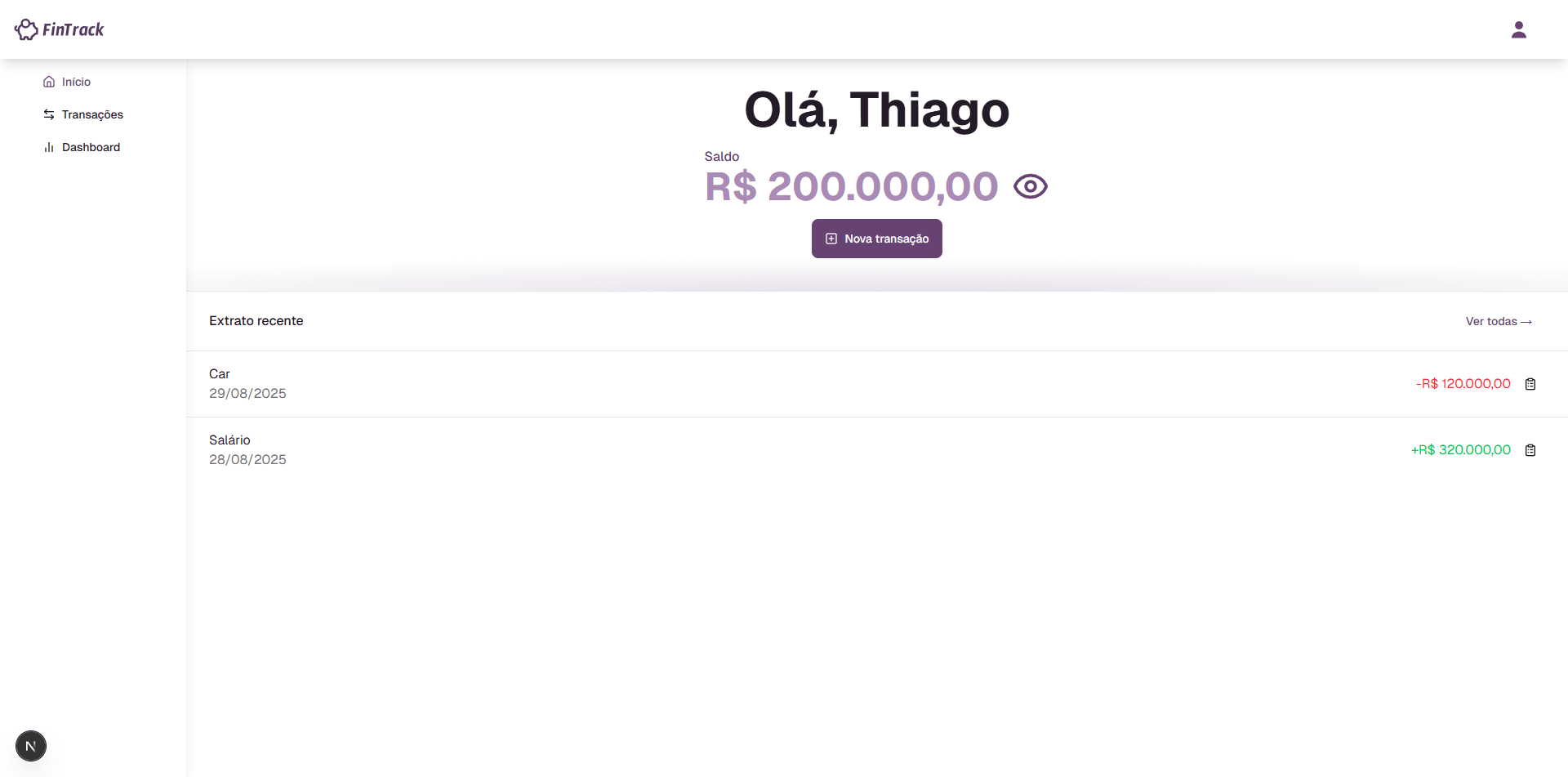Click the home icon beside Início
Viewport: 1568px width, 777px height.
point(49,82)
